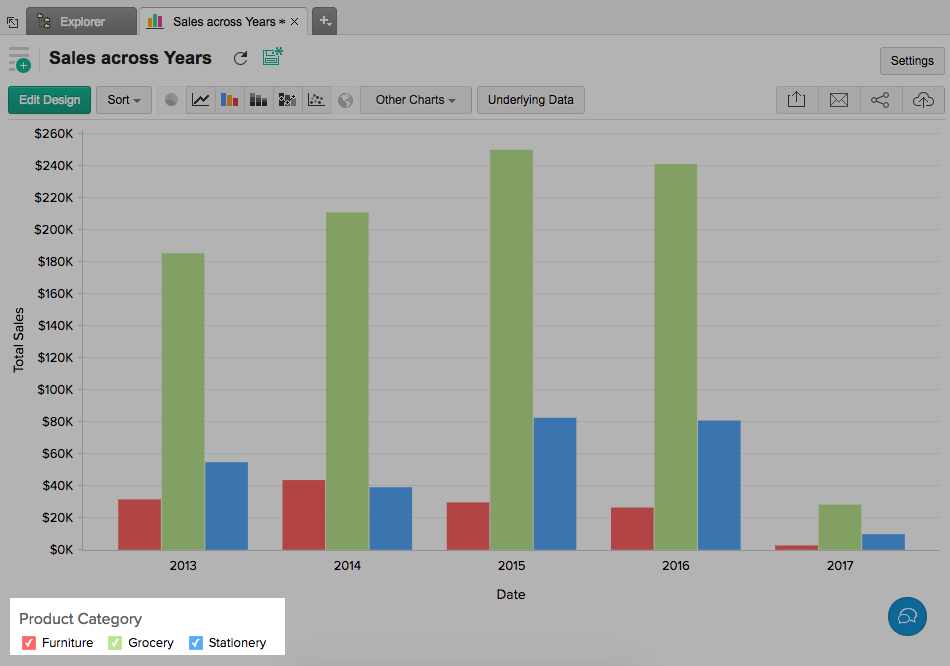Click the Edit Design button
This screenshot has width=950, height=666.
(x=49, y=100)
